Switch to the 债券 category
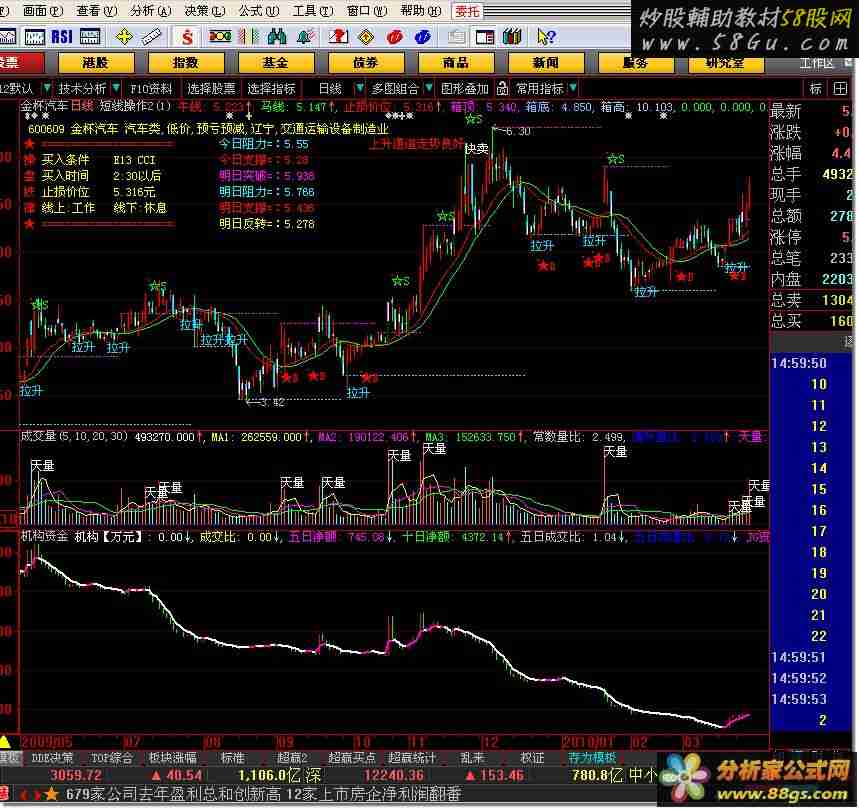This screenshot has height=809, width=859. coord(365,63)
